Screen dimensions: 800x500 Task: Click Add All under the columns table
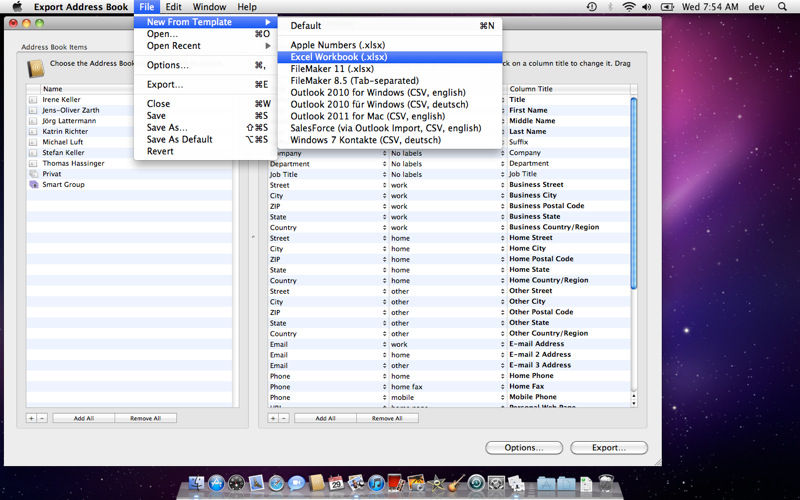point(326,418)
